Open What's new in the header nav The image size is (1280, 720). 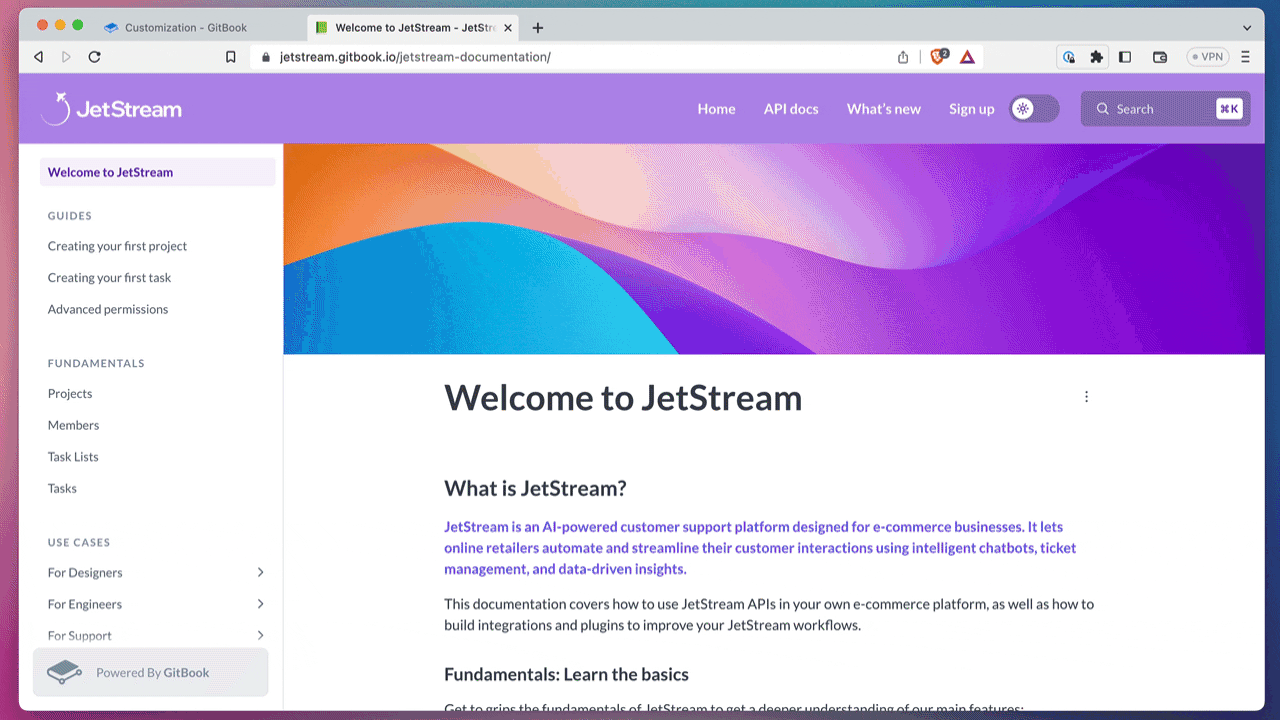click(884, 109)
